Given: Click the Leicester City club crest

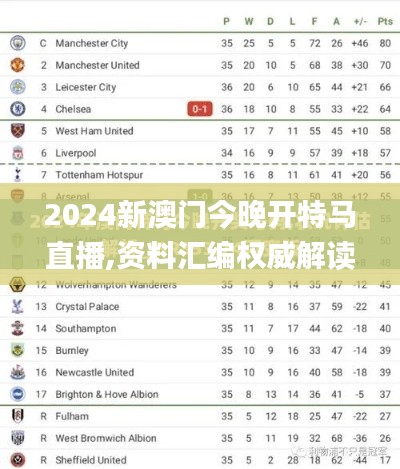Looking at the screenshot, I should click(x=17, y=87).
